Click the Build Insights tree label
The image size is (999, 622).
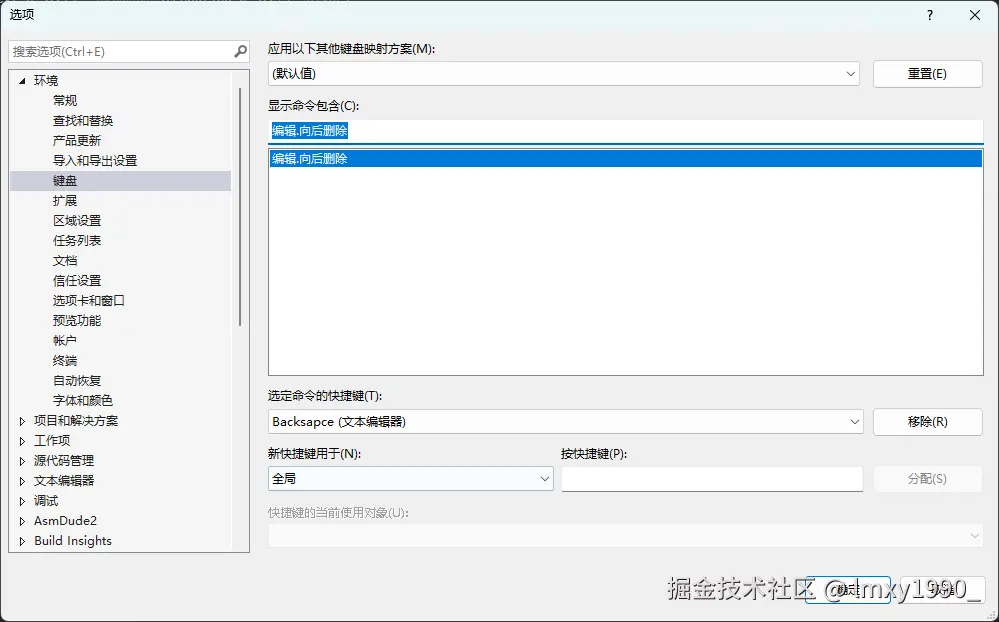(x=73, y=541)
